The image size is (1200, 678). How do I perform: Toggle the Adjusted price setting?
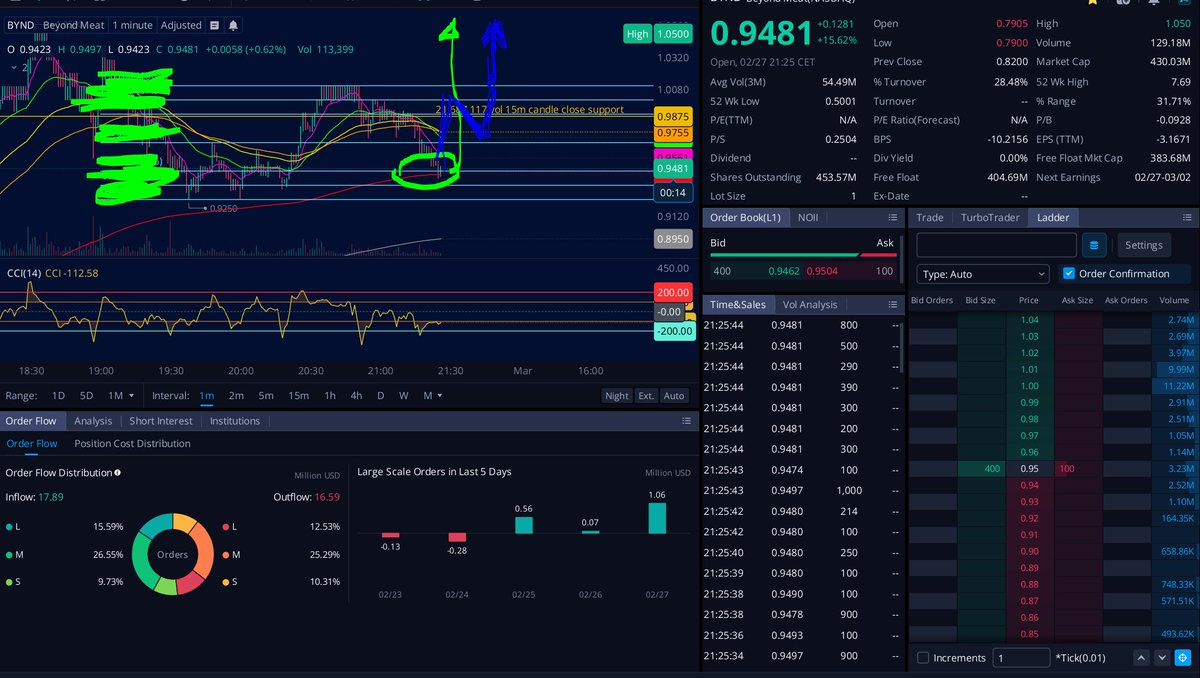tap(181, 25)
